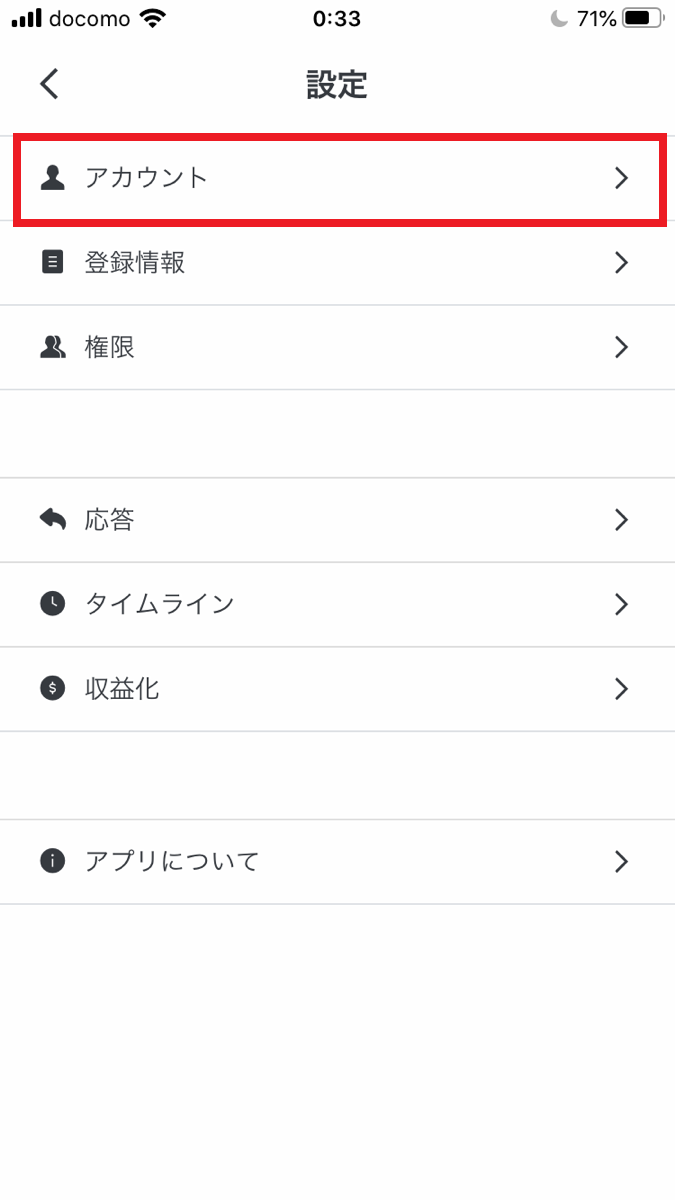Screen dimensions: 675x1200
Task: Open the 登録情報 menu item
Action: click(x=135, y=263)
